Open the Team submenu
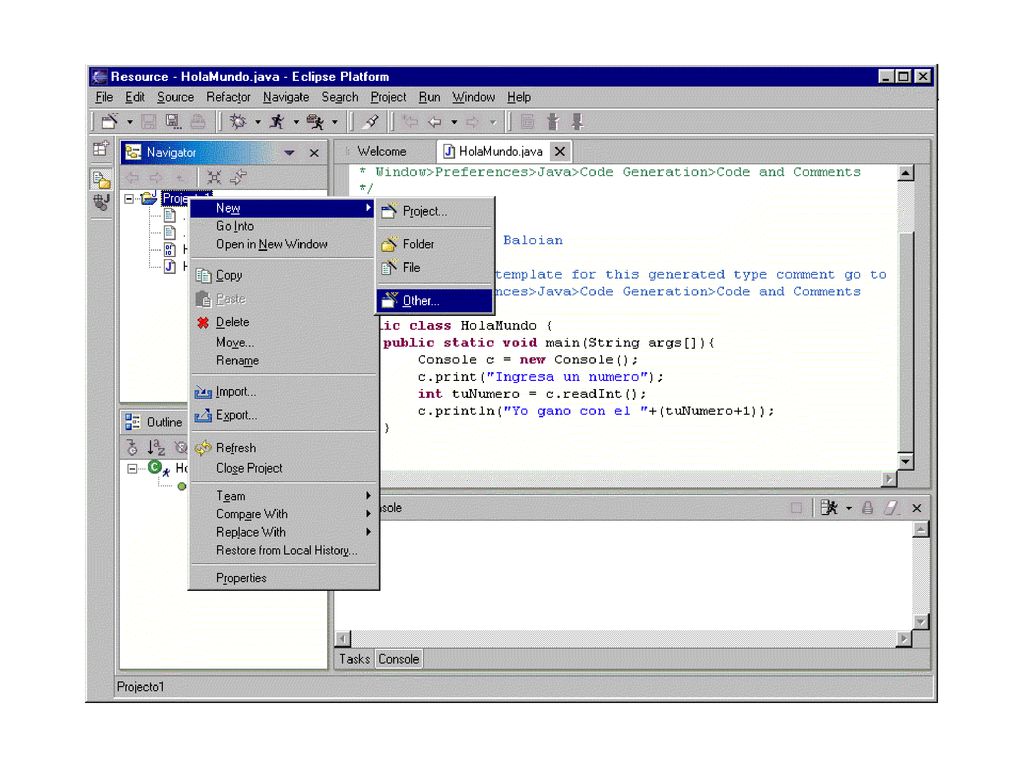The height and width of the screenshot is (768, 1024). [x=283, y=496]
